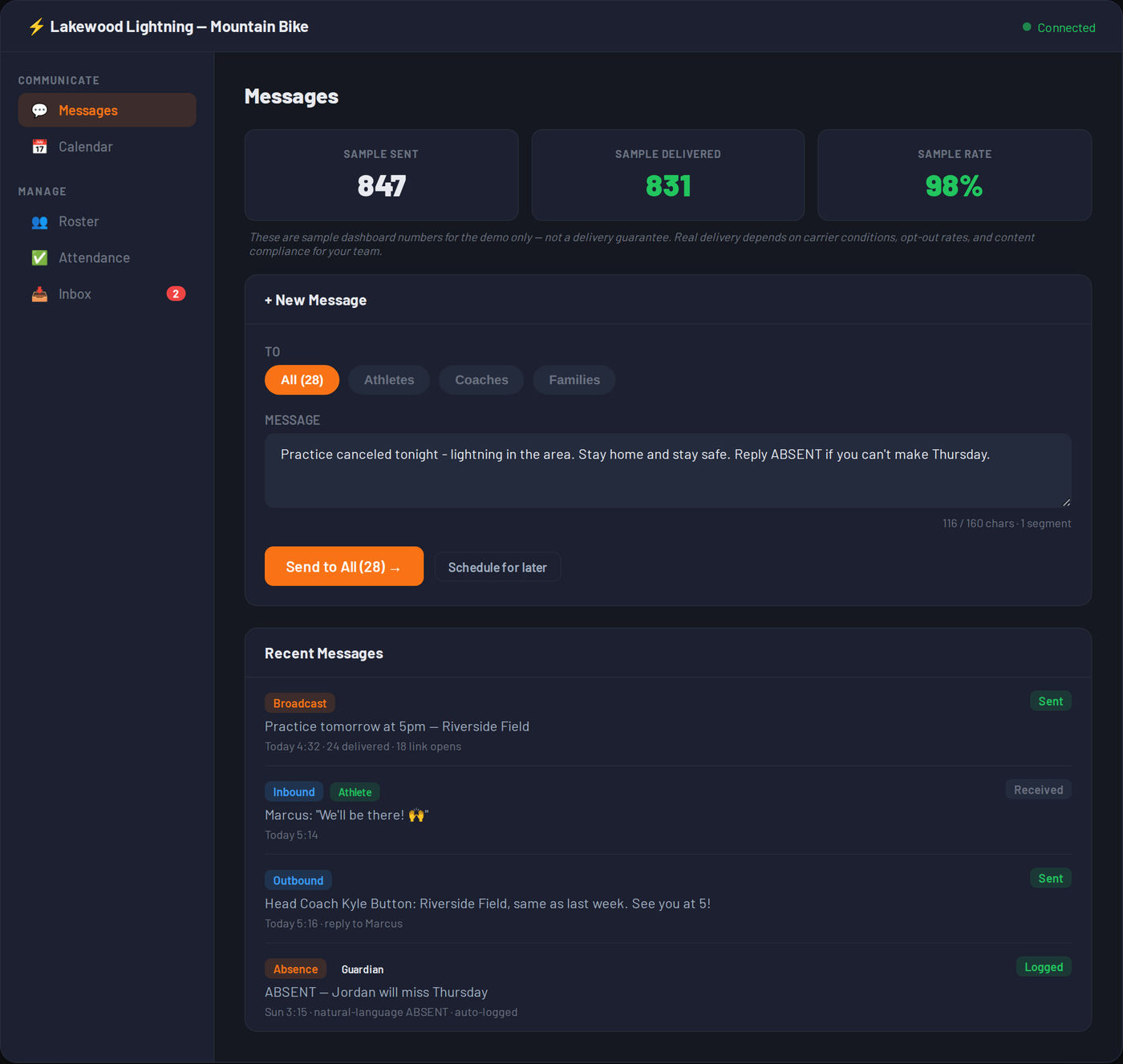Click "ABSENT — Jordan will miss Thursday"
This screenshot has width=1123, height=1064.
point(376,992)
